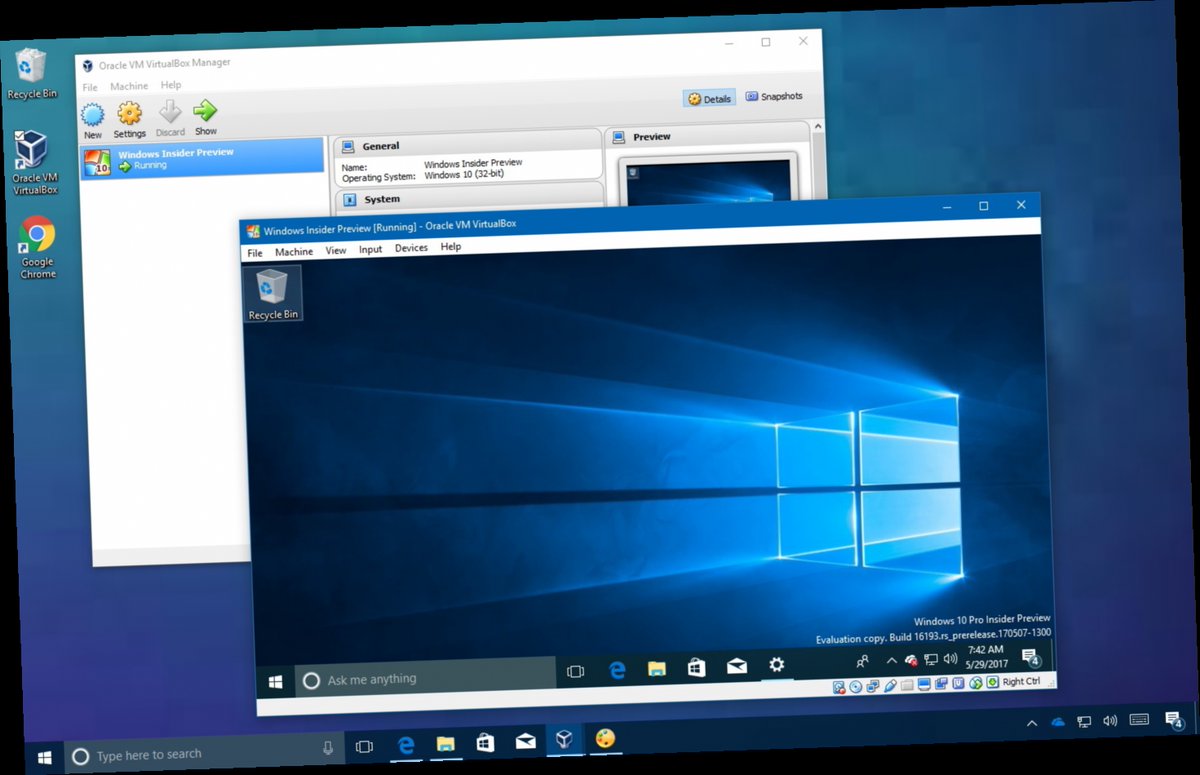The height and width of the screenshot is (775, 1200).
Task: Click the green Show arrow in VirtualBox Manager
Action: 206,110
